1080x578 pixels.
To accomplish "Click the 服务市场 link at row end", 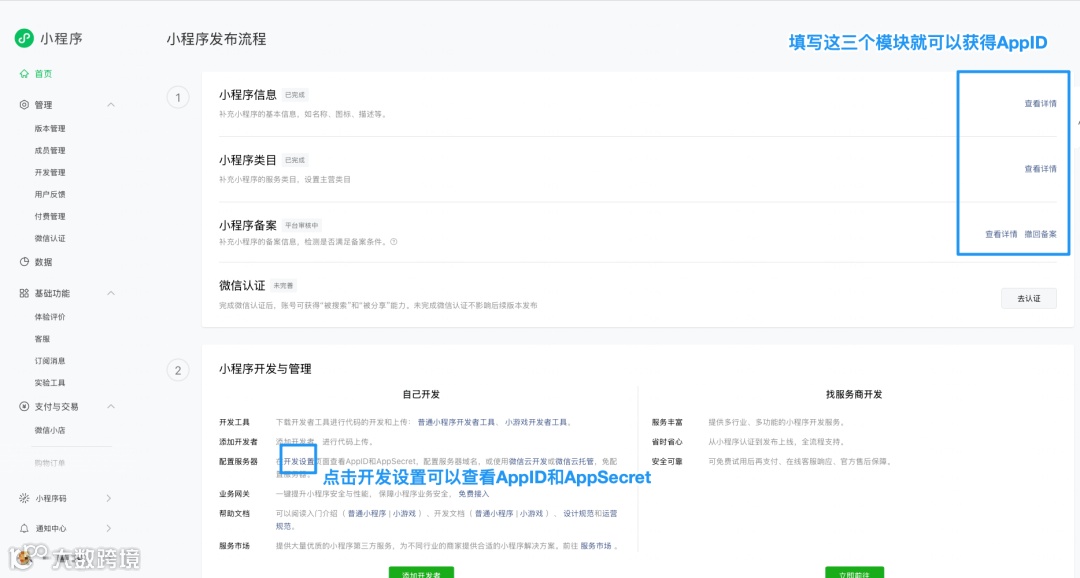I will tap(596, 546).
